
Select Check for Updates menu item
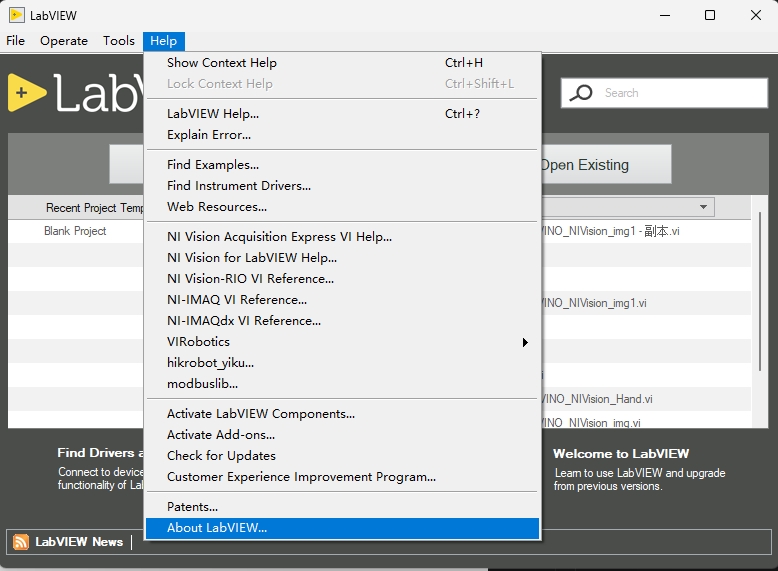[x=221, y=456]
